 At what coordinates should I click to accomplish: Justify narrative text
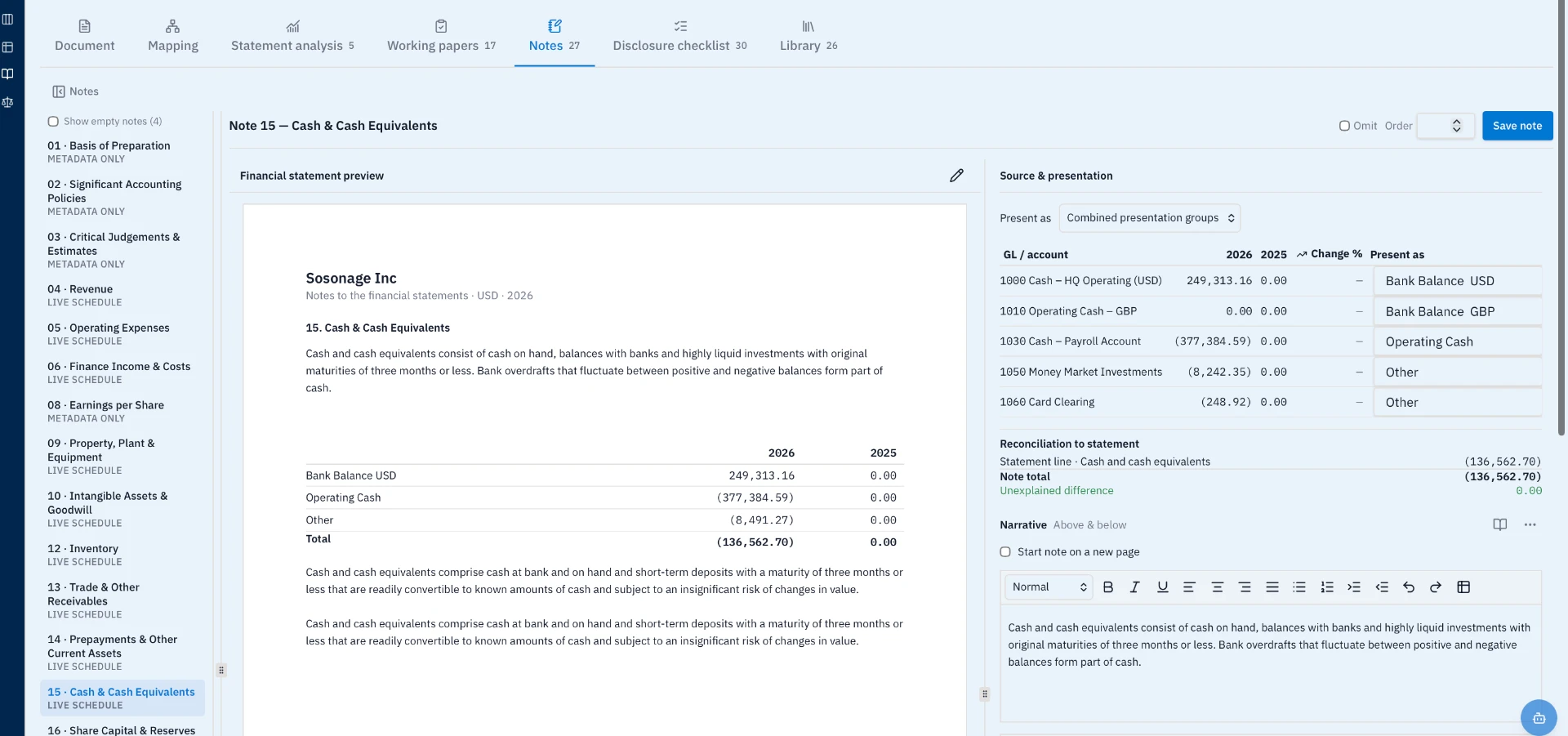[1272, 587]
